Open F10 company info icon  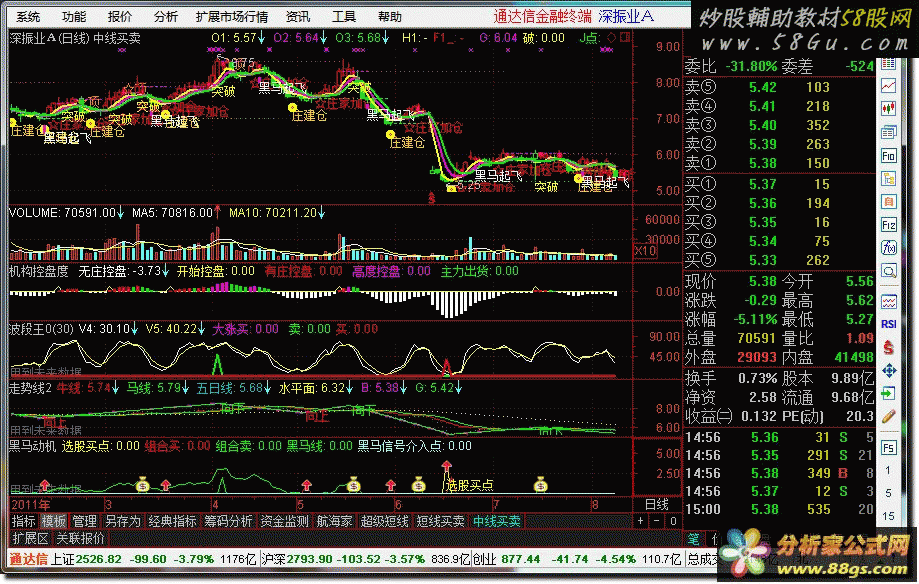pos(889,155)
